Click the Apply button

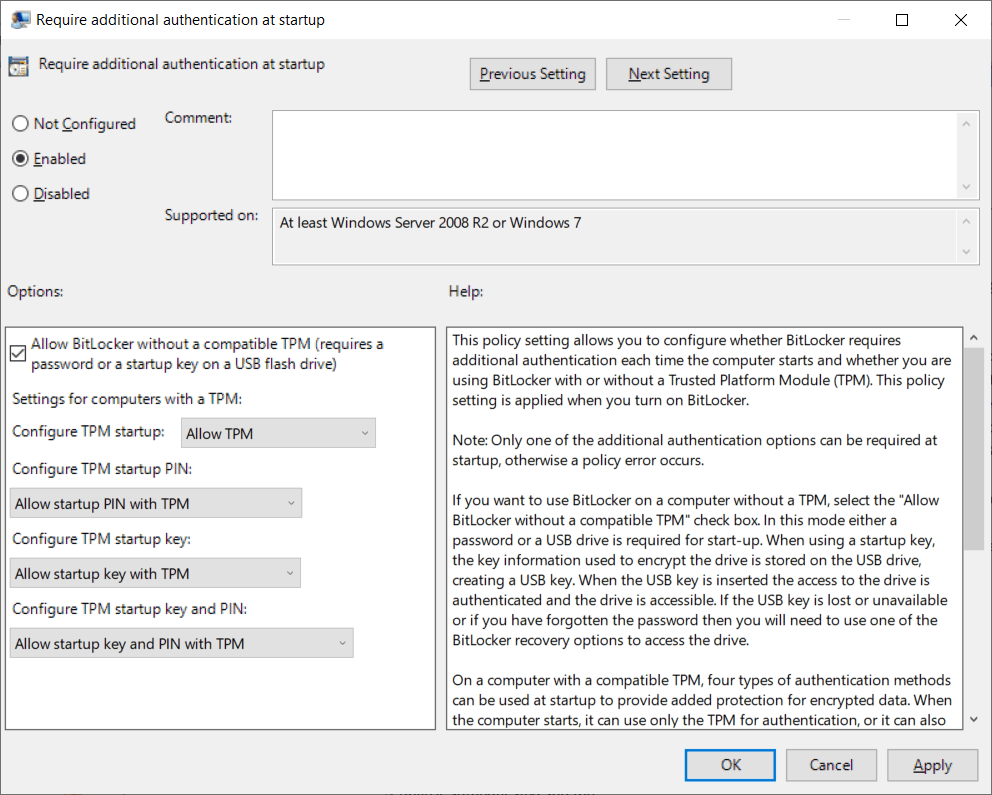pyautogui.click(x=933, y=765)
